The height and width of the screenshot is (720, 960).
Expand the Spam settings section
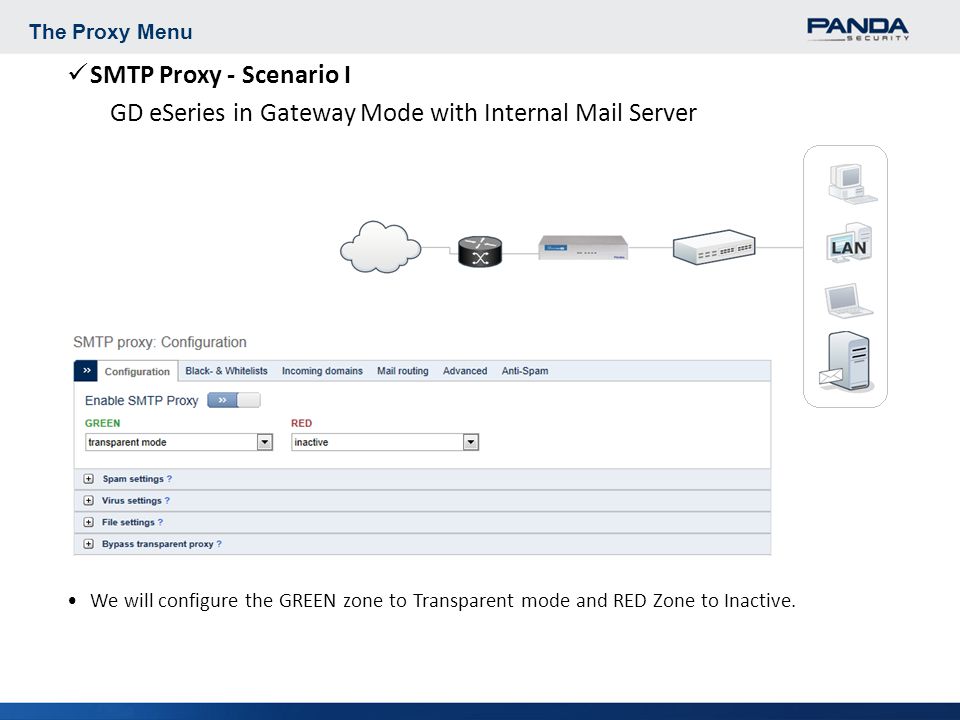(x=88, y=479)
